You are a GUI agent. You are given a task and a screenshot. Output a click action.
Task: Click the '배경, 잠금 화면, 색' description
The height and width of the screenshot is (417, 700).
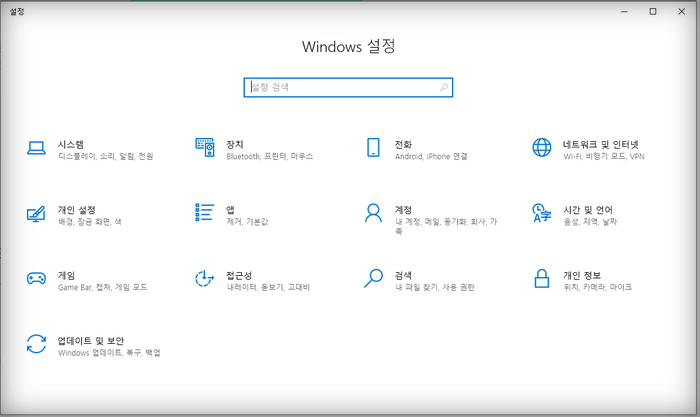coord(90,221)
